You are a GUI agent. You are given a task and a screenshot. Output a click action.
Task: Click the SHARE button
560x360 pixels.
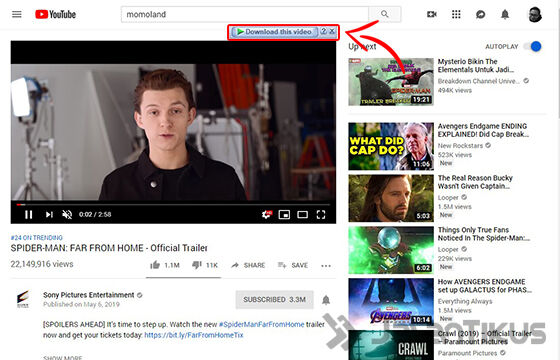[x=248, y=265]
